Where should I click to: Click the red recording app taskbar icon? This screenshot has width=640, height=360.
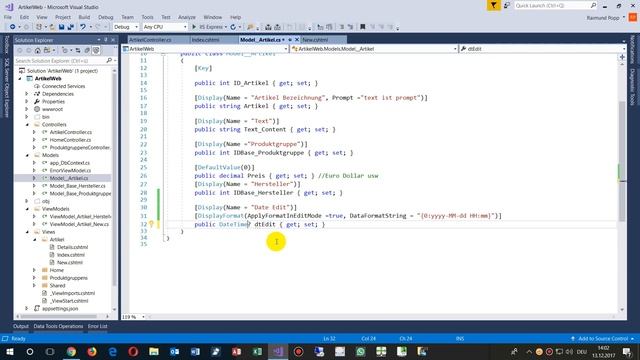298,351
